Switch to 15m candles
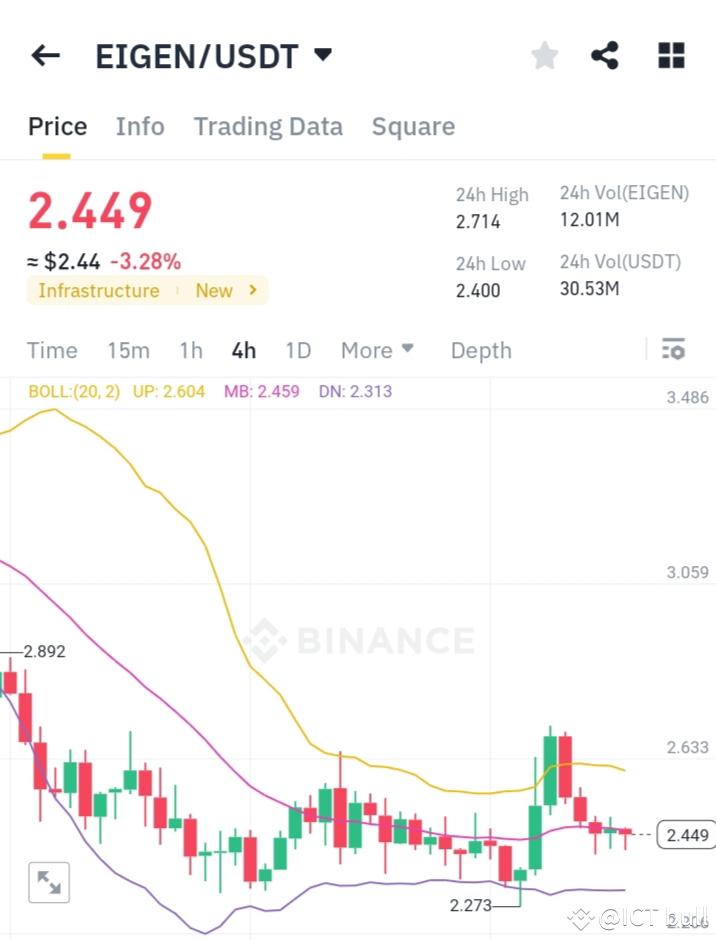The height and width of the screenshot is (940, 716). click(x=128, y=350)
